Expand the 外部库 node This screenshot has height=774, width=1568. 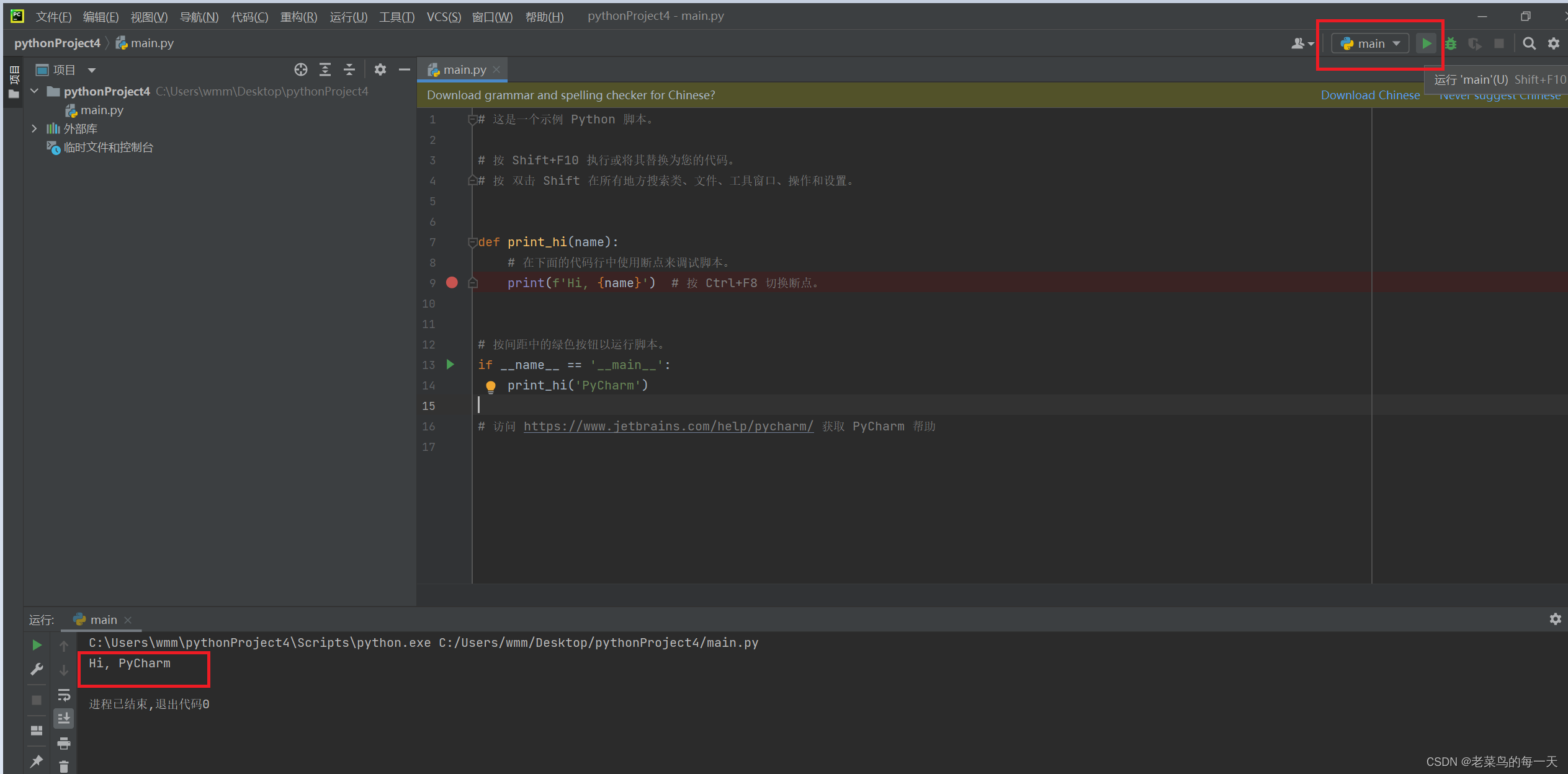point(35,128)
